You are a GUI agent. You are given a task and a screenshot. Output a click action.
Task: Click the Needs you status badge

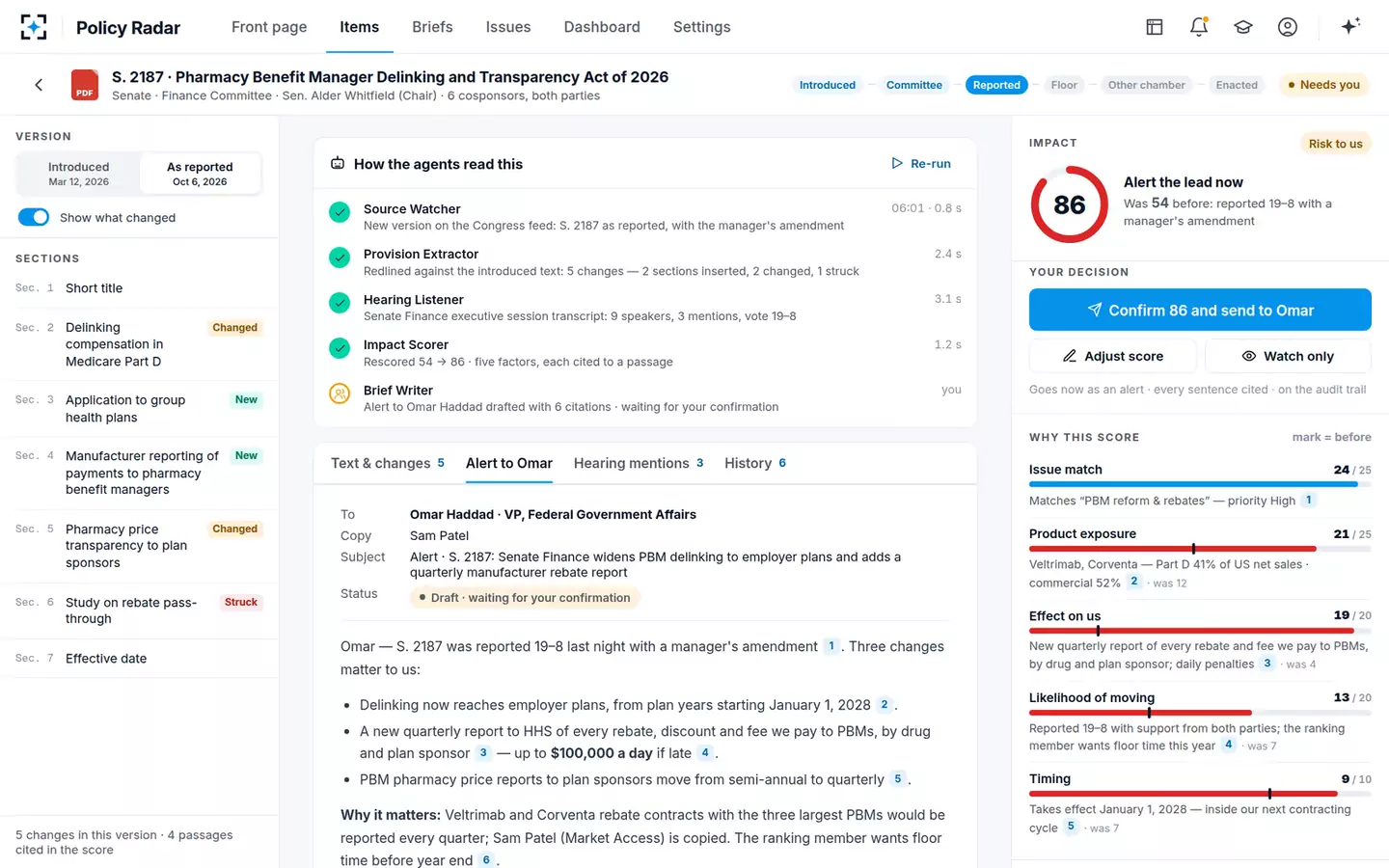(1323, 85)
